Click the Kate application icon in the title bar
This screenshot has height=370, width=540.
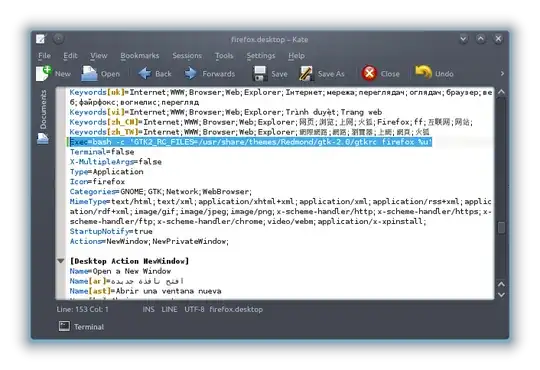[41, 39]
